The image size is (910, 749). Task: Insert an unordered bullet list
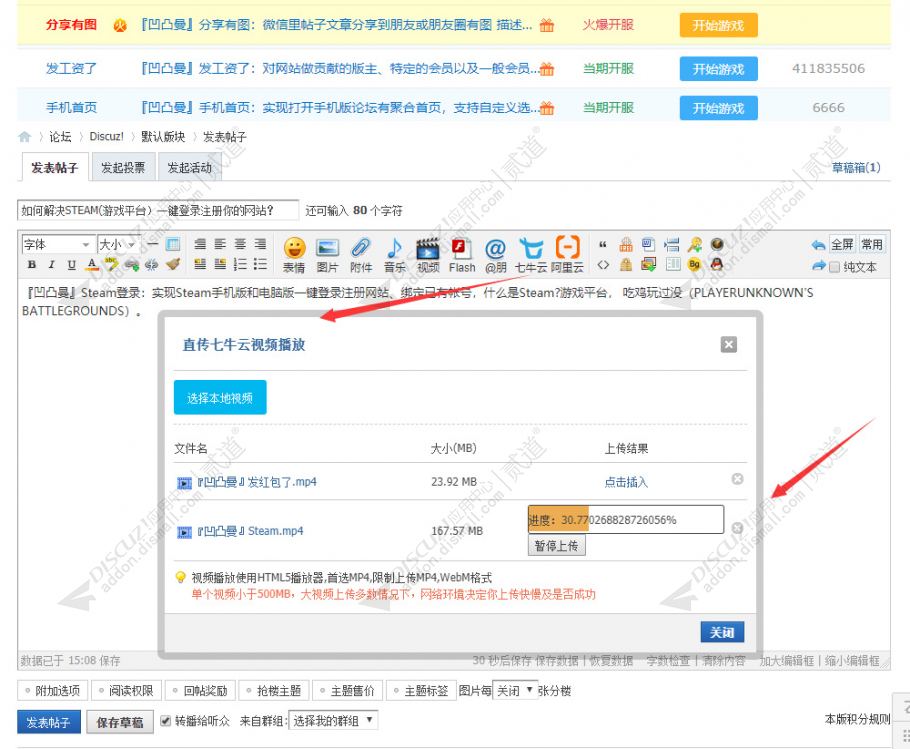pyautogui.click(x=260, y=265)
